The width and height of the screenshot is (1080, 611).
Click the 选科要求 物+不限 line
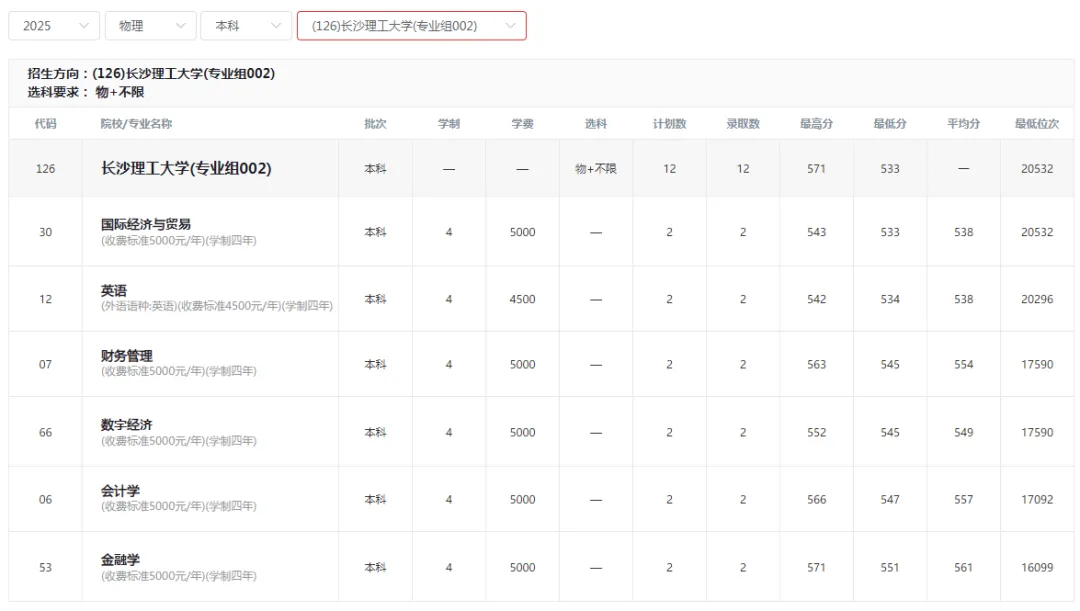[86, 92]
